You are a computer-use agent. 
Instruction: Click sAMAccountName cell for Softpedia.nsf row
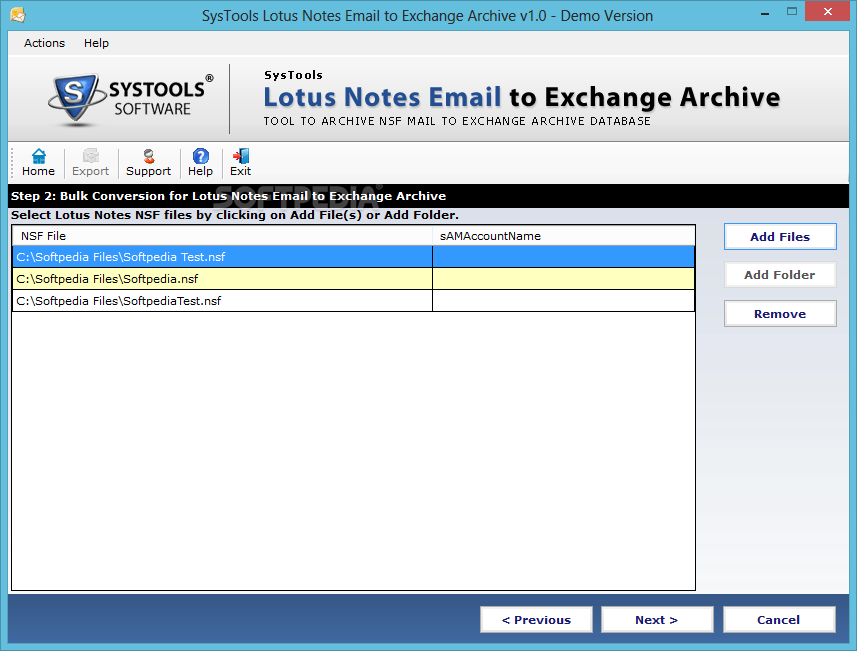click(x=563, y=279)
